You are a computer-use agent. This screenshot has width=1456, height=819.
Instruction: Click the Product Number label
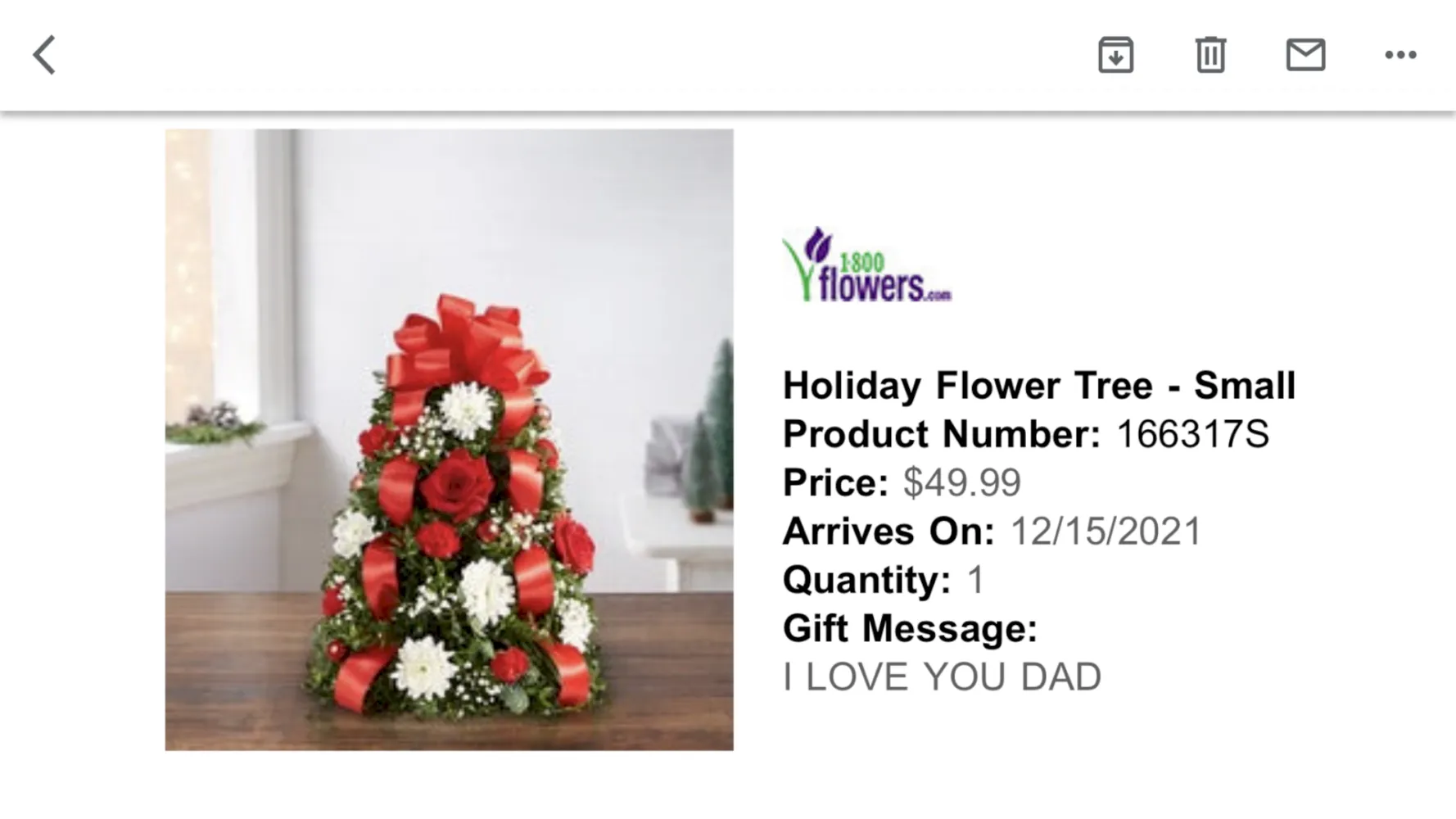[x=942, y=434]
